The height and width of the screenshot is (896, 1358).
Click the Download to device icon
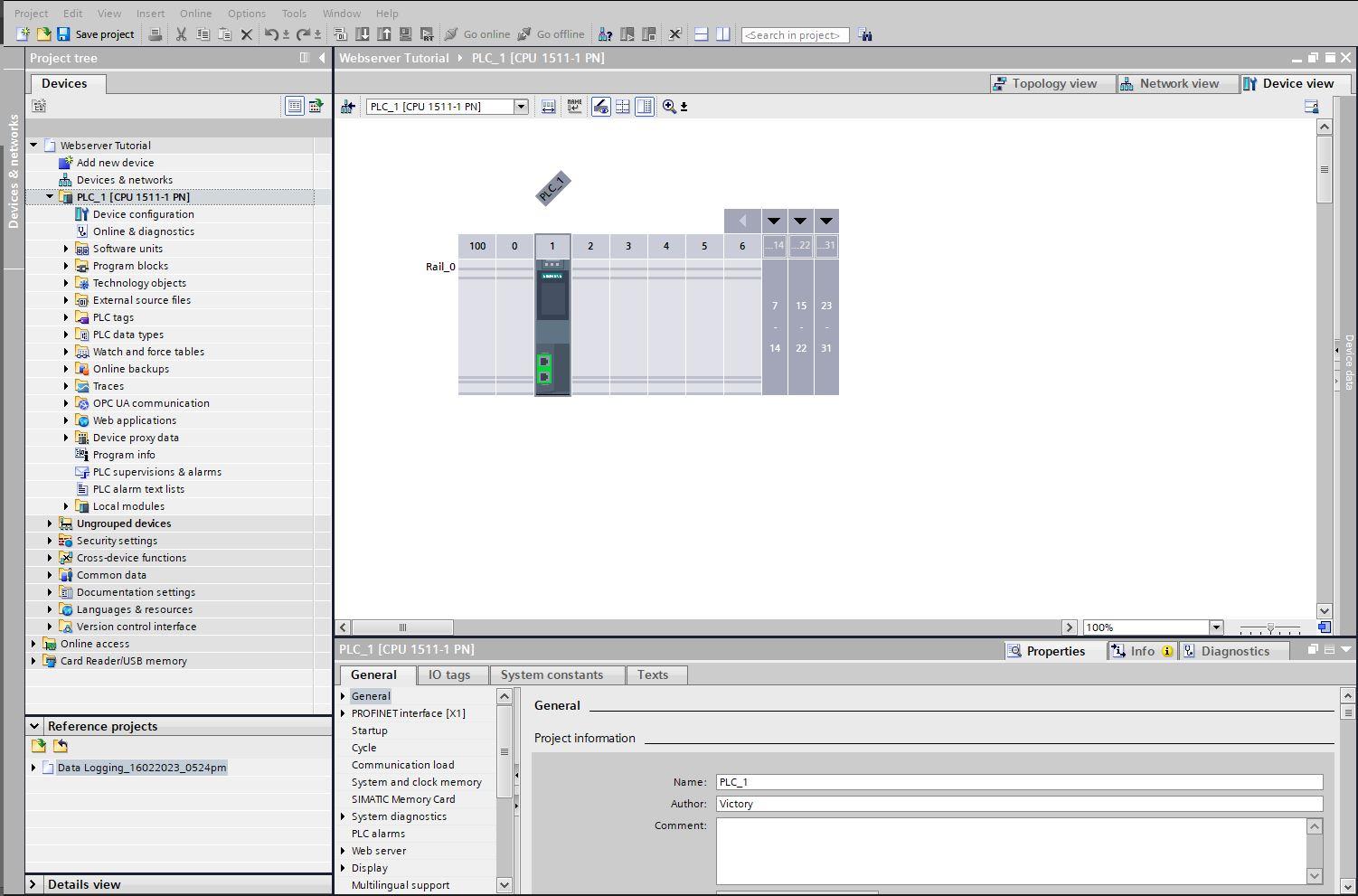363,34
